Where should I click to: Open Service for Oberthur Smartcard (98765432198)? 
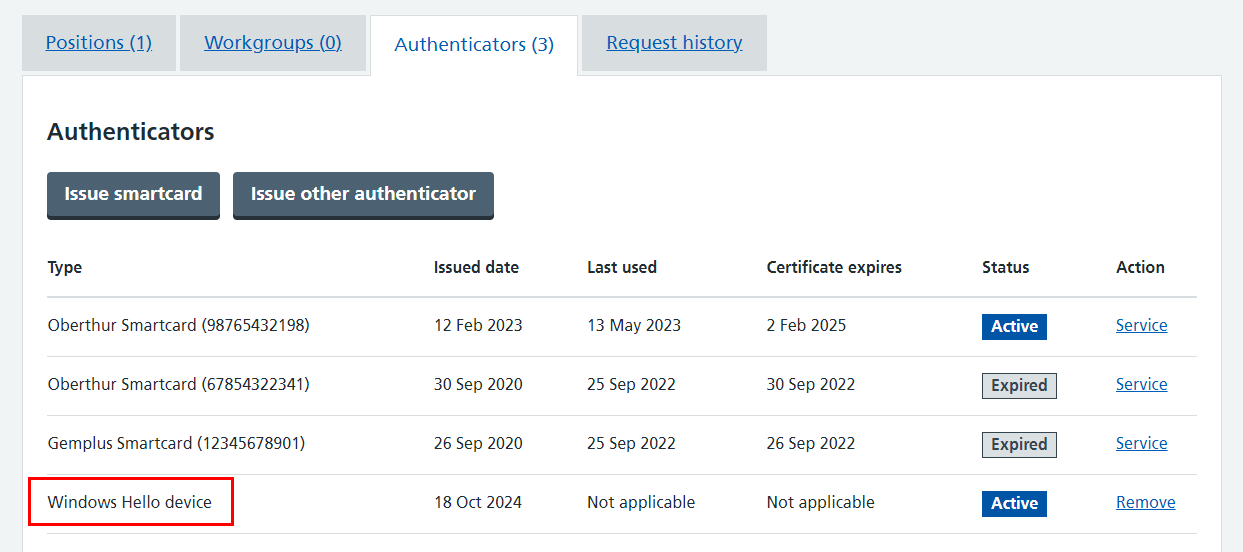pyautogui.click(x=1142, y=325)
